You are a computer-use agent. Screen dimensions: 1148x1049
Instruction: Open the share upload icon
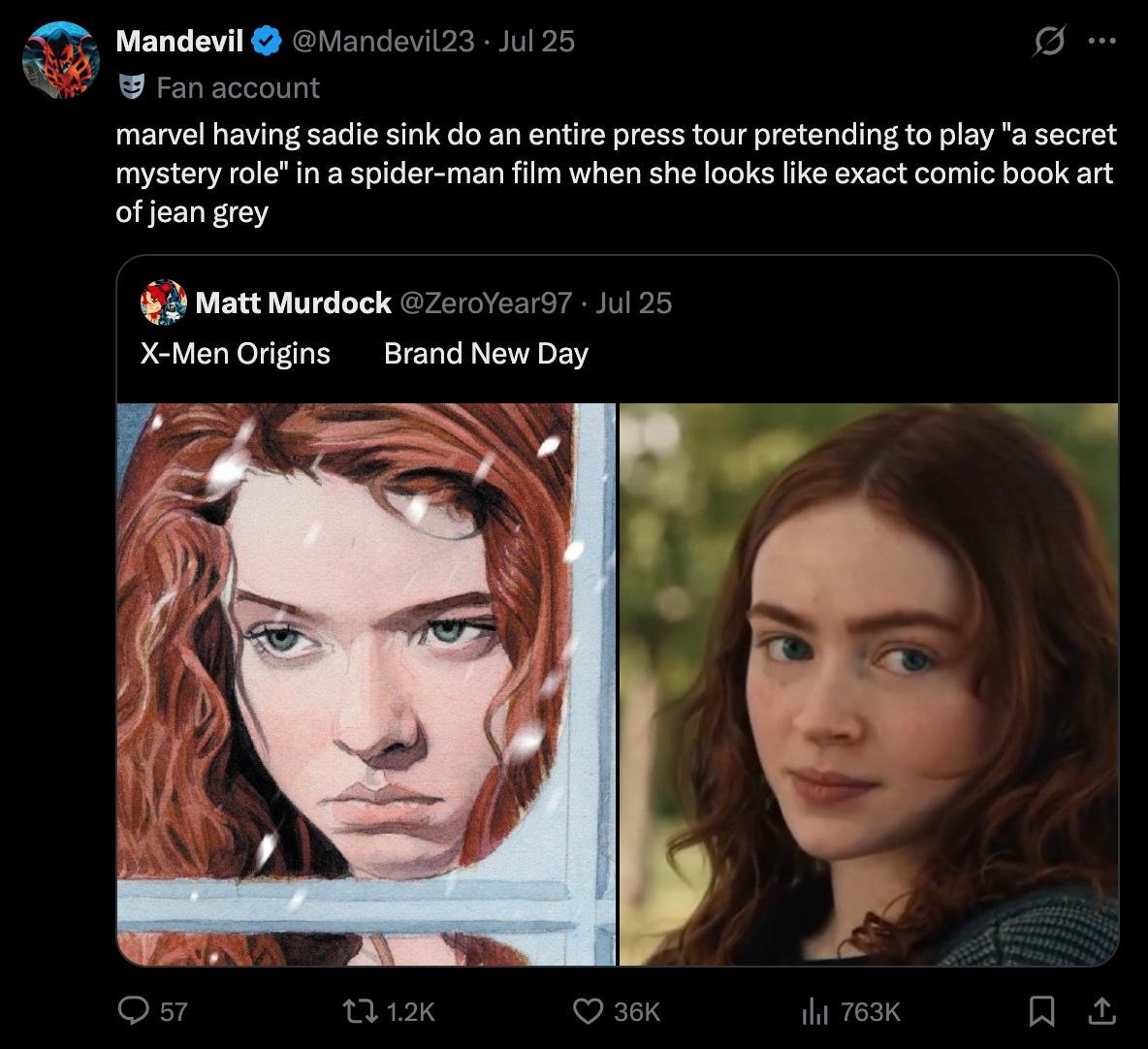click(1101, 1011)
